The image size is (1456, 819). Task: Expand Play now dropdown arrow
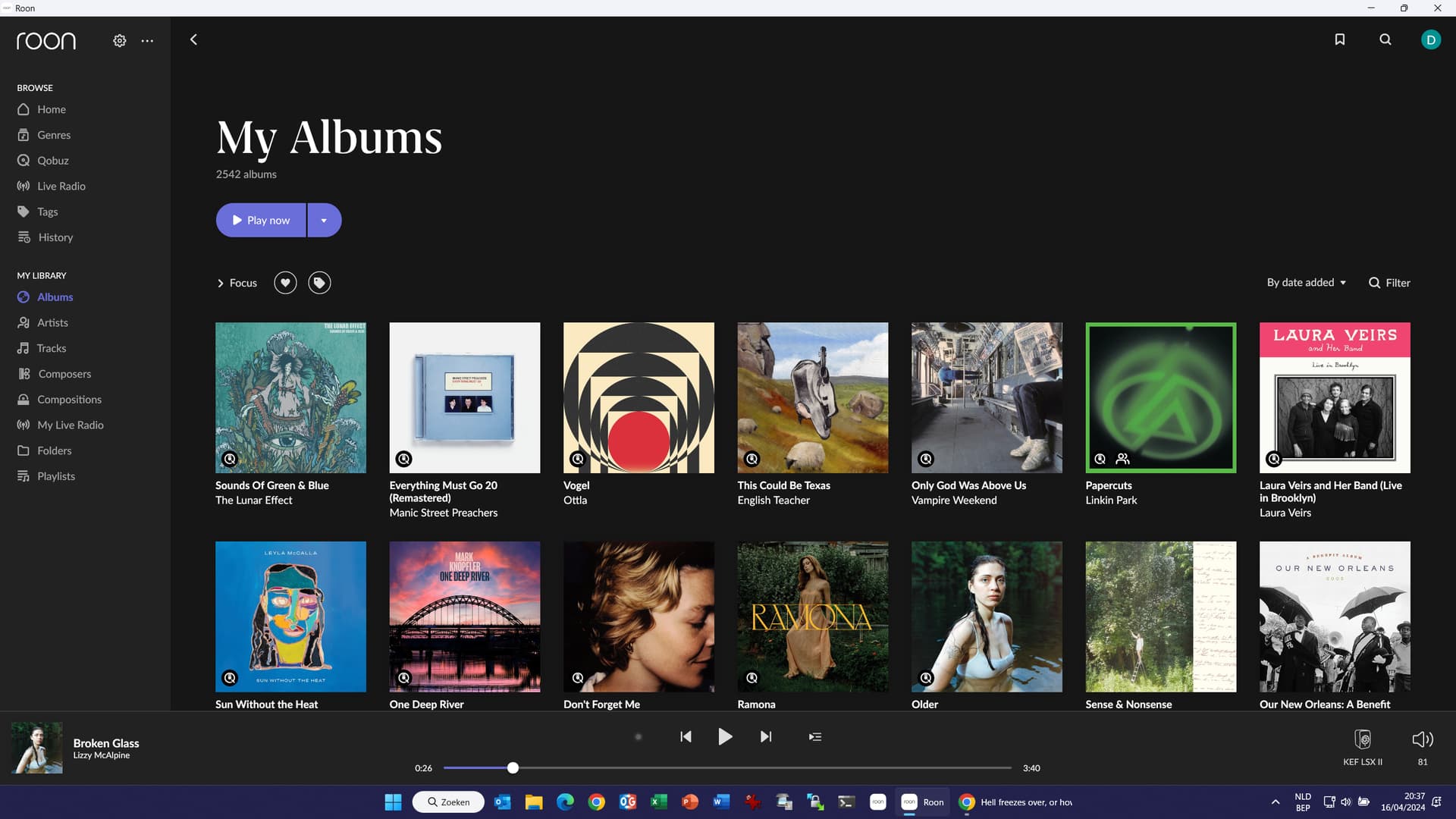[325, 220]
